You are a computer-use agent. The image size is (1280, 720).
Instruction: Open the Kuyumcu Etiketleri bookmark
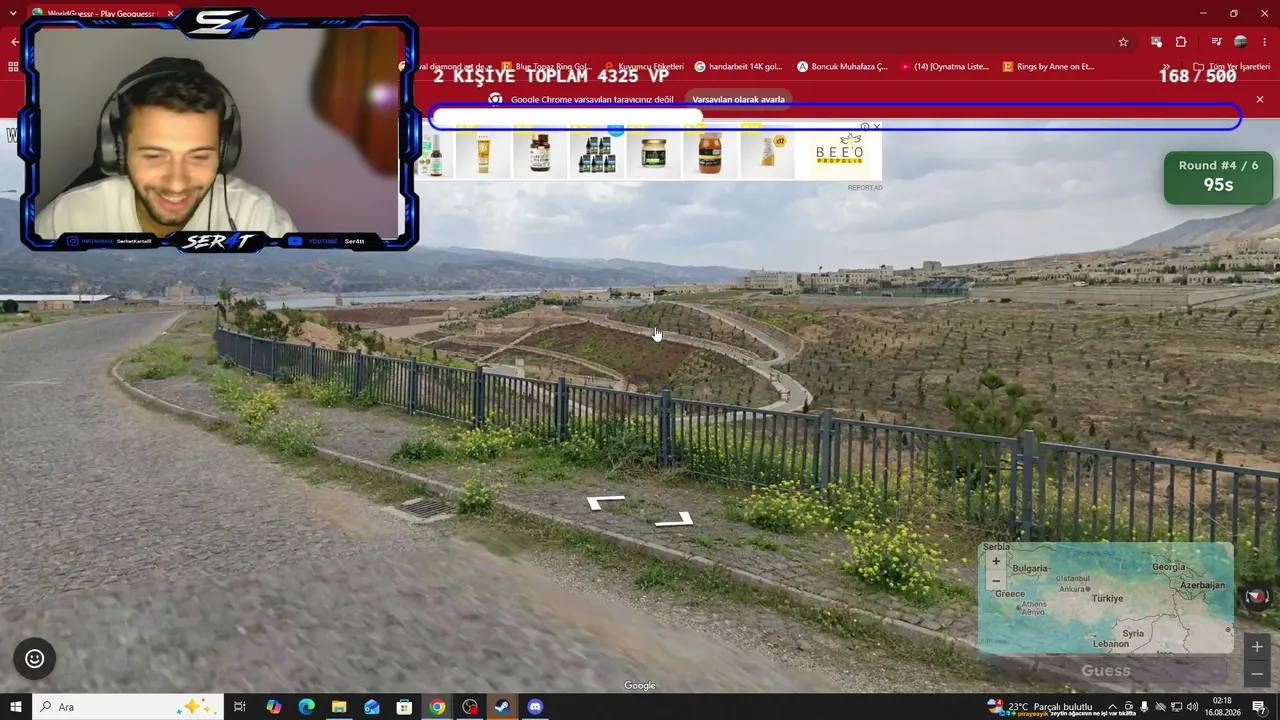pos(645,67)
